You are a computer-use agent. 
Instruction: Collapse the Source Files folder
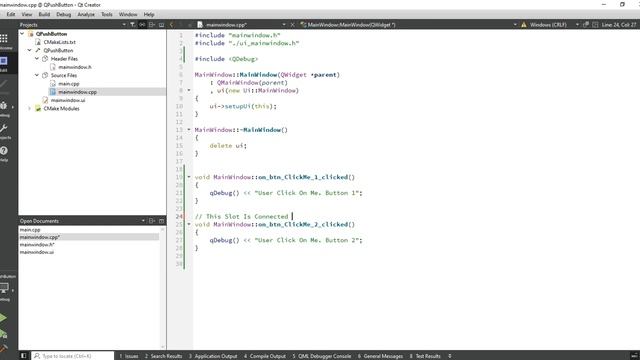37,76
